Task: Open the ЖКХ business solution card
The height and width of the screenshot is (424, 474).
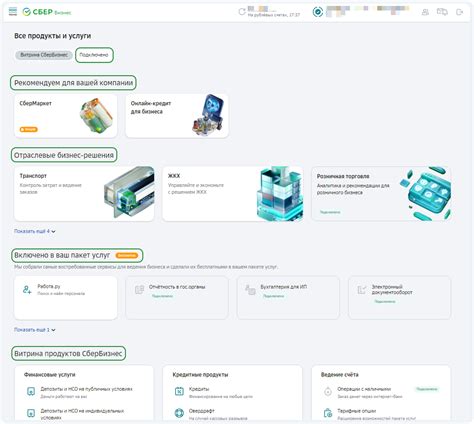Action: [x=233, y=194]
